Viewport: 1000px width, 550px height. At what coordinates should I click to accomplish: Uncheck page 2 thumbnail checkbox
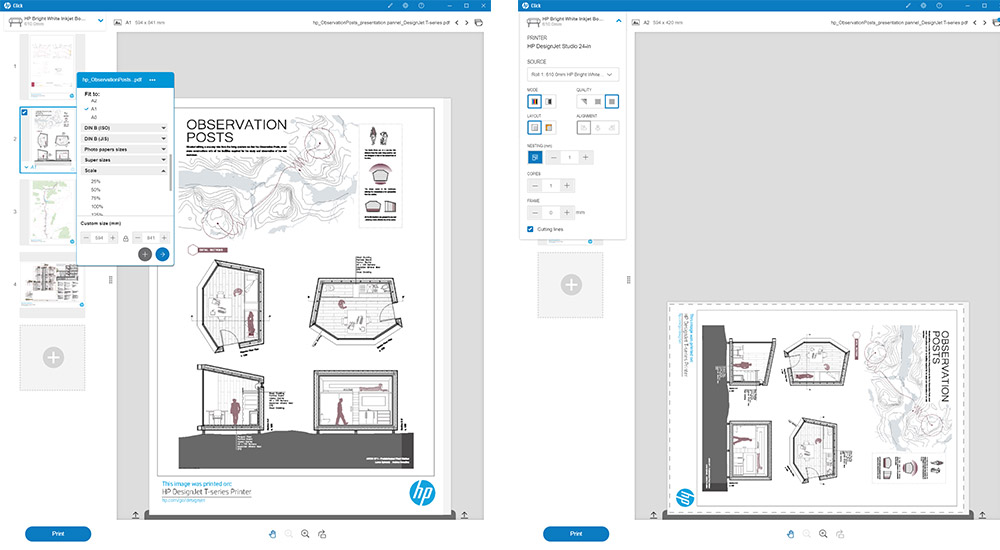pos(25,112)
